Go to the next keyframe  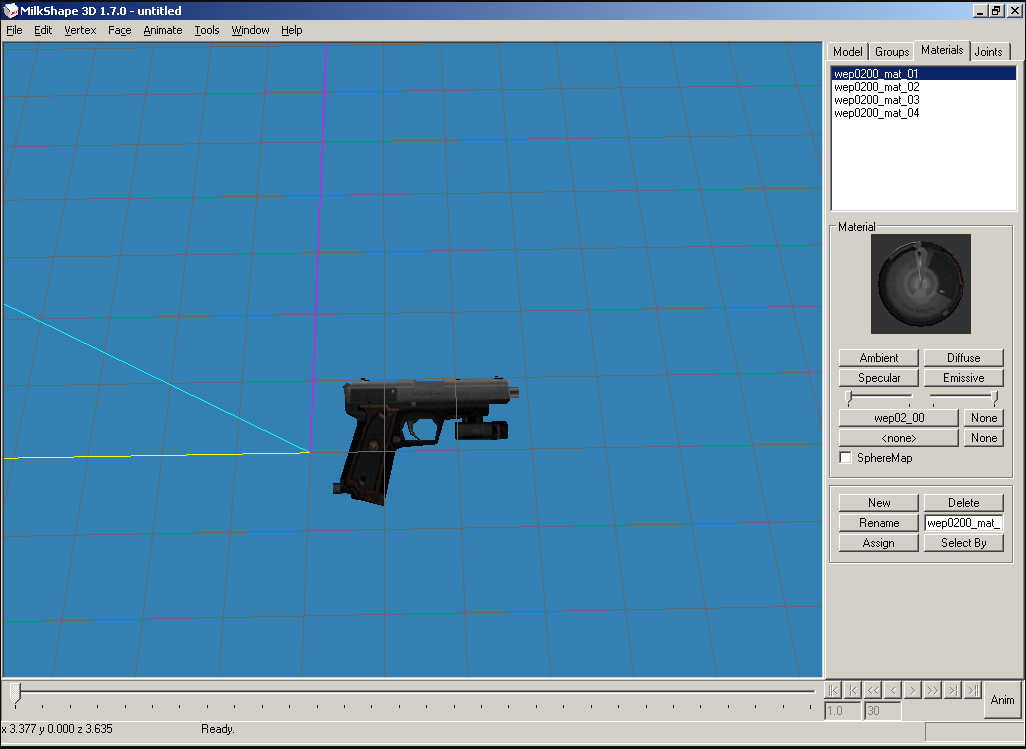[953, 690]
